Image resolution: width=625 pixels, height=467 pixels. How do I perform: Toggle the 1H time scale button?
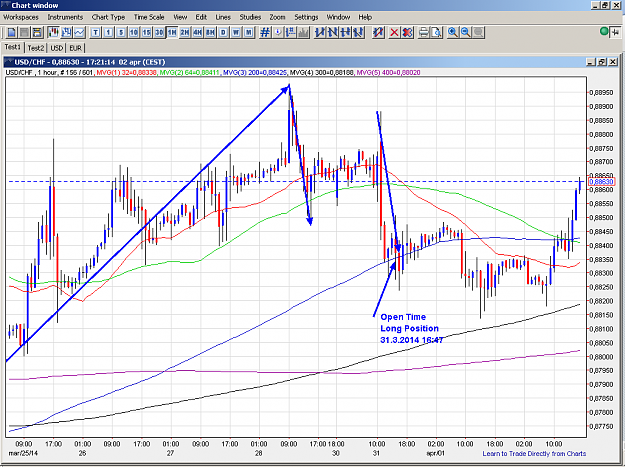point(172,32)
